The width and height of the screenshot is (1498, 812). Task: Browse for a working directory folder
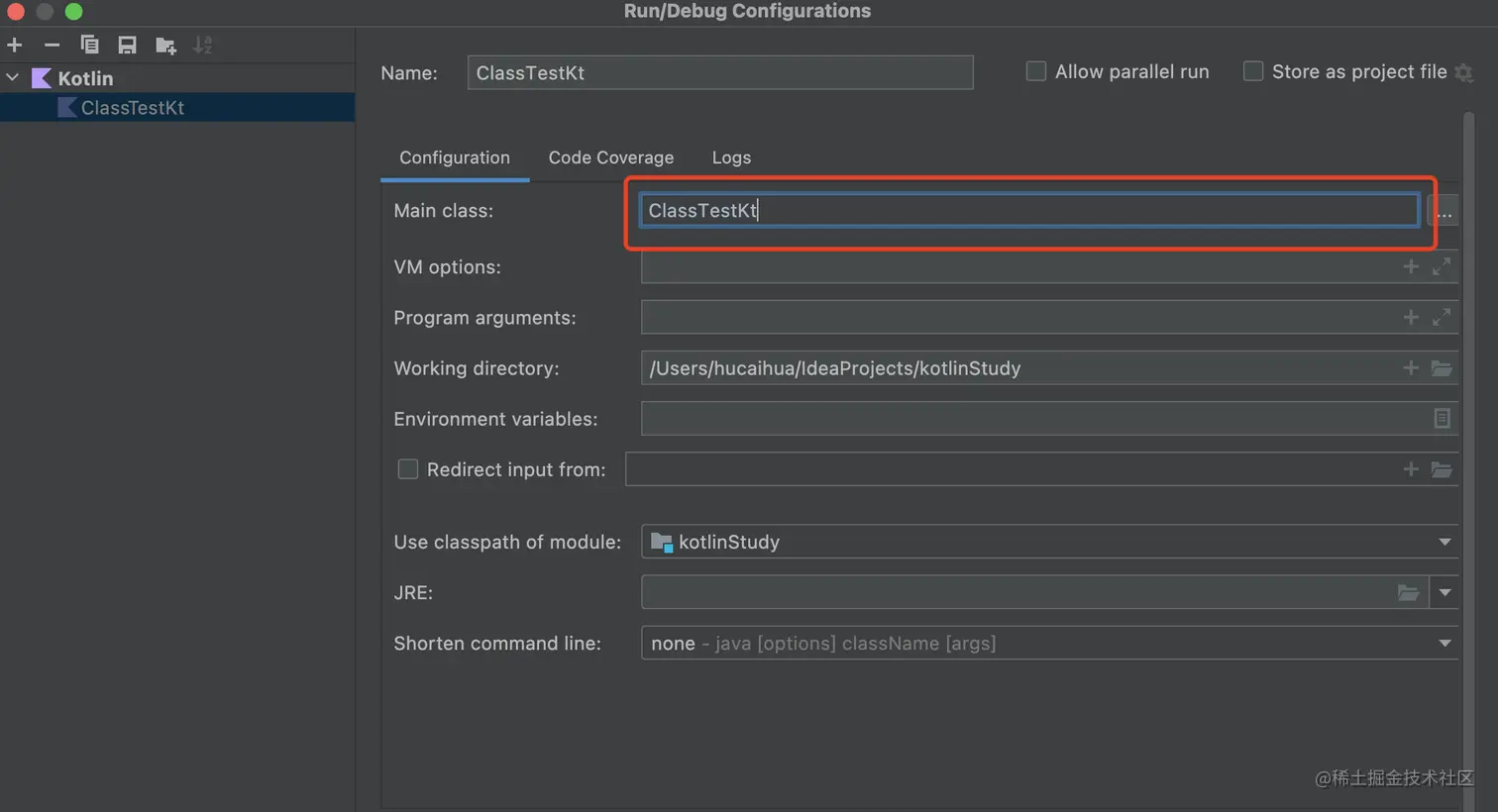pyautogui.click(x=1442, y=368)
